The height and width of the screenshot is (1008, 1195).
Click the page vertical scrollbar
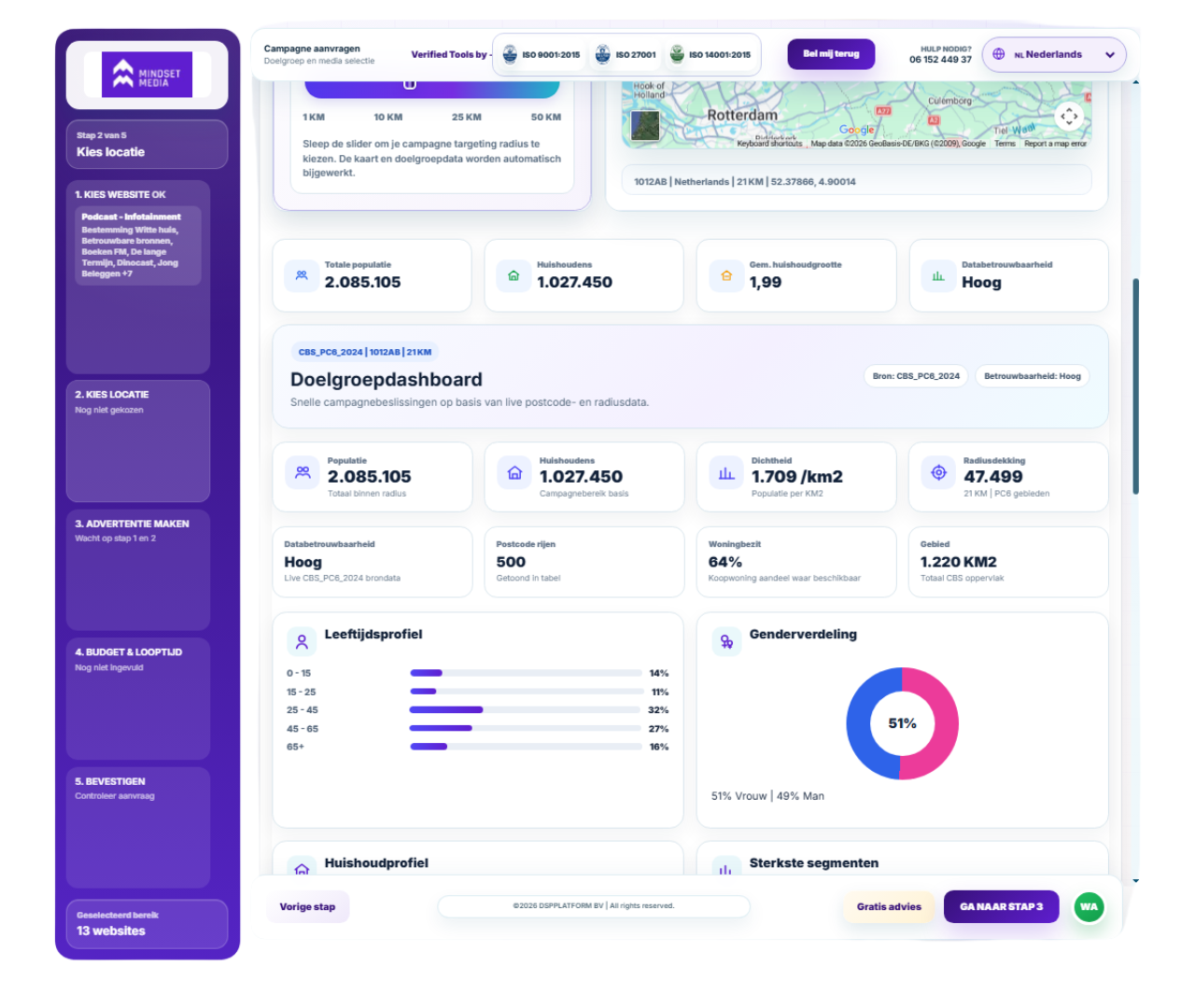tap(1135, 386)
